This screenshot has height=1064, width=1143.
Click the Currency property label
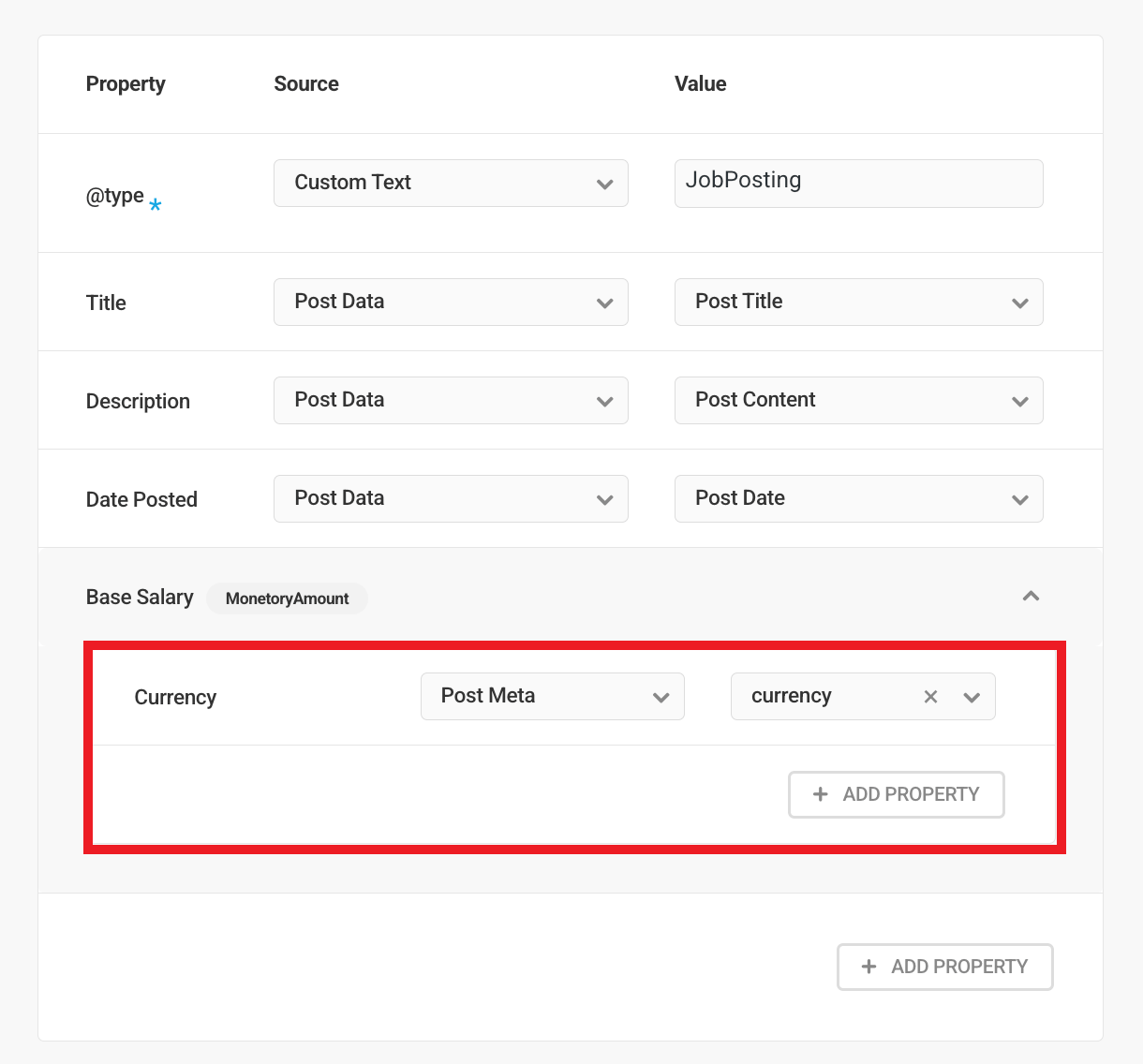[175, 697]
